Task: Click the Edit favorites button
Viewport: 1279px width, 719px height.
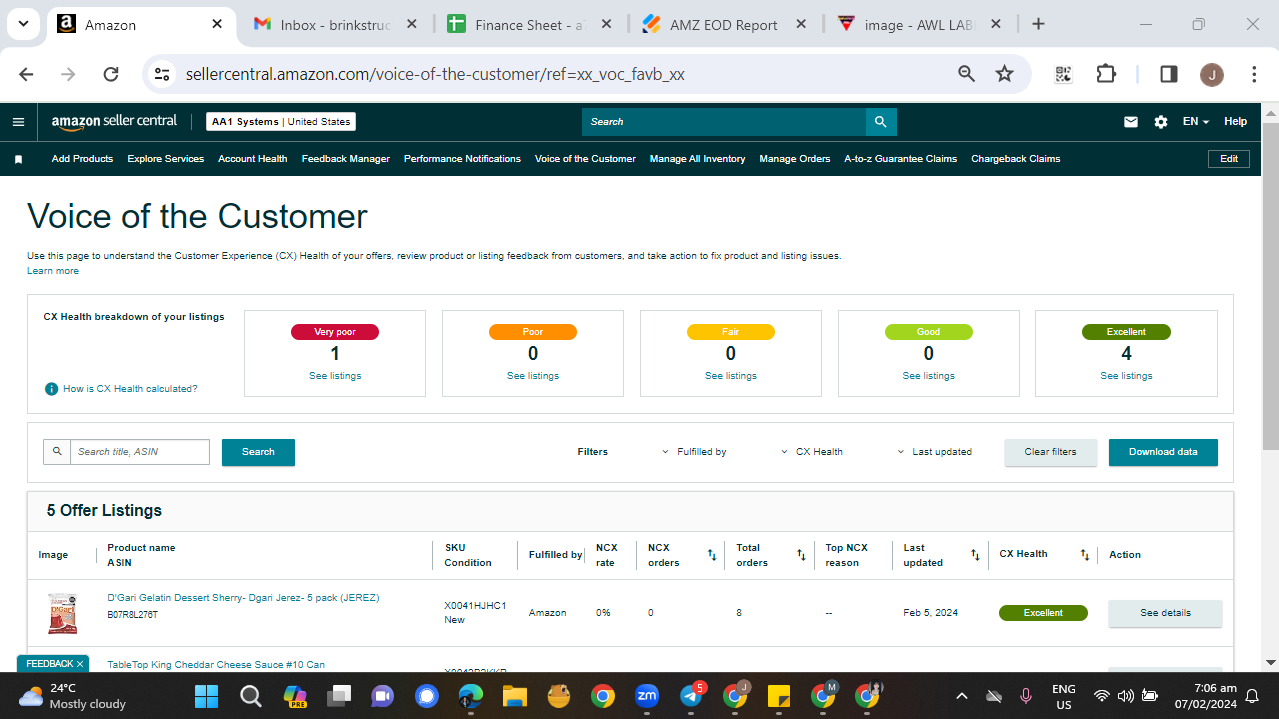Action: click(x=1229, y=159)
